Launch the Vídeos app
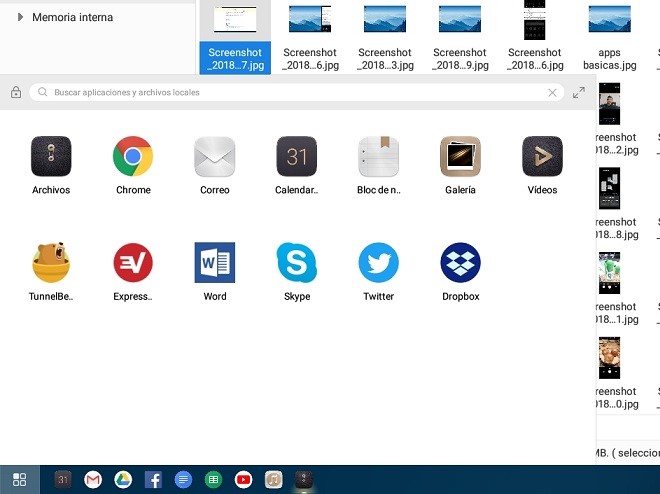 point(542,157)
